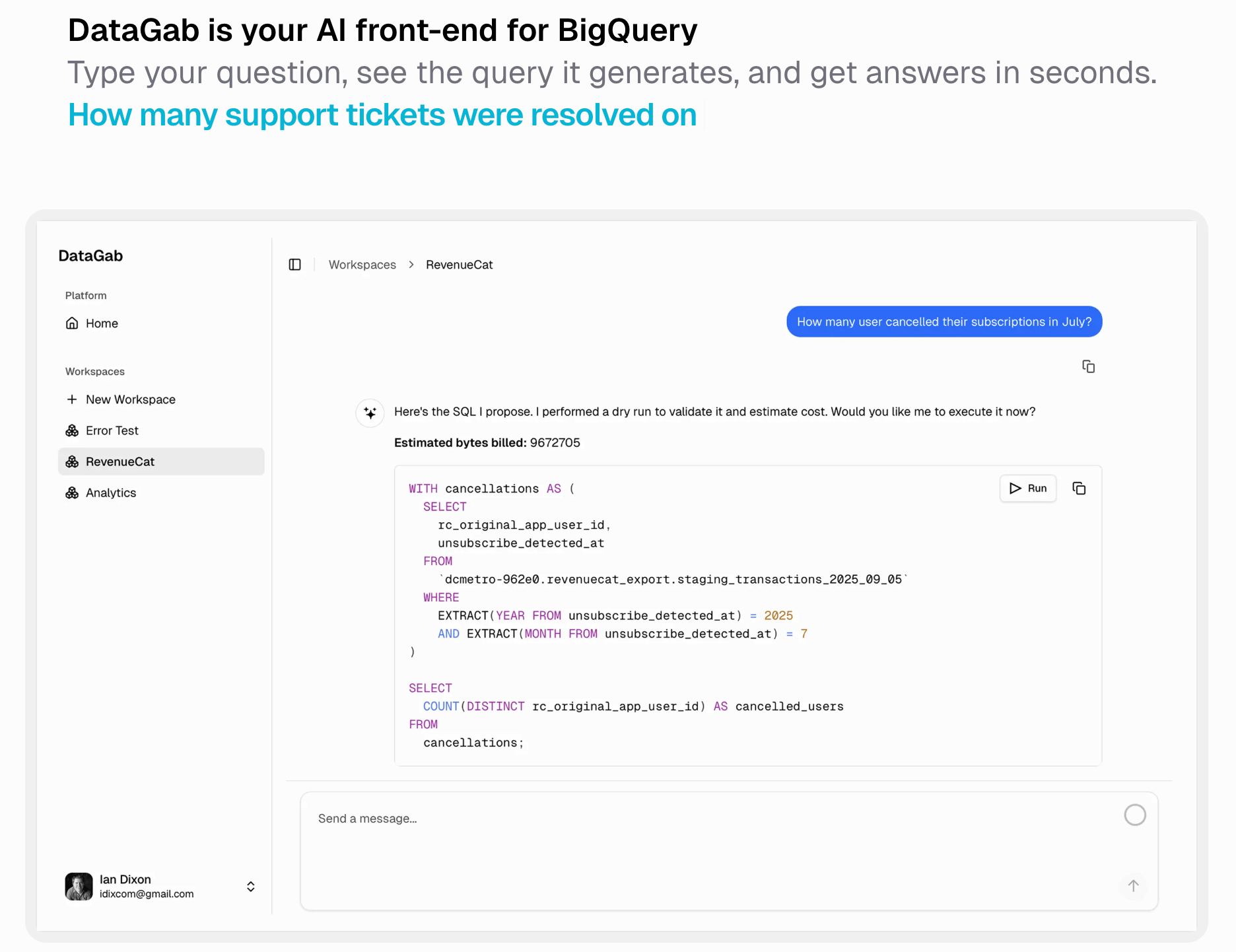The height and width of the screenshot is (952, 1236).
Task: Click the AI sparkle assistant avatar
Action: pyautogui.click(x=370, y=413)
